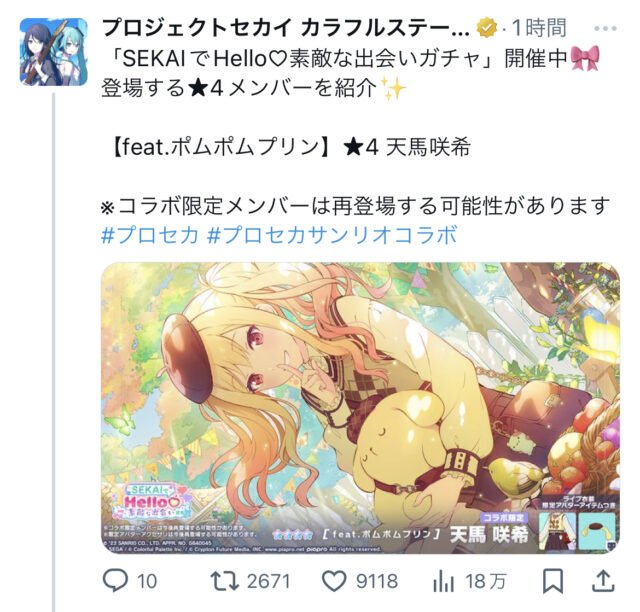The image size is (640, 612).
Task: Click the 2671 retweet count
Action: click(x=269, y=581)
